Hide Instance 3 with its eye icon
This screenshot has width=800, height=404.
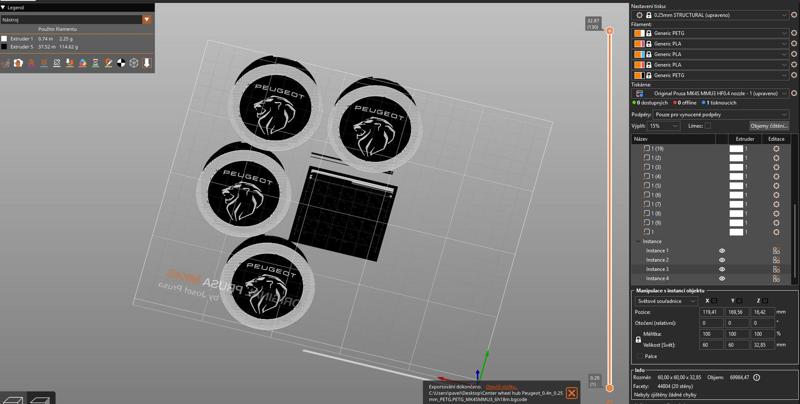coord(722,269)
